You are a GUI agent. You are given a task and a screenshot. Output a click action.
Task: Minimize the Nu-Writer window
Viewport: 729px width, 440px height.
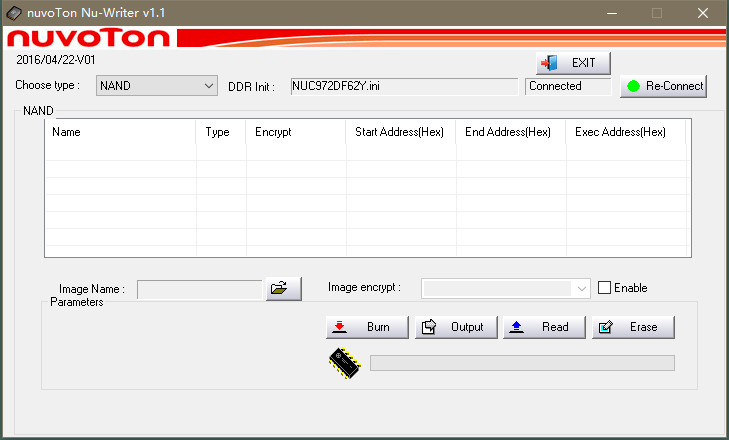pos(612,13)
